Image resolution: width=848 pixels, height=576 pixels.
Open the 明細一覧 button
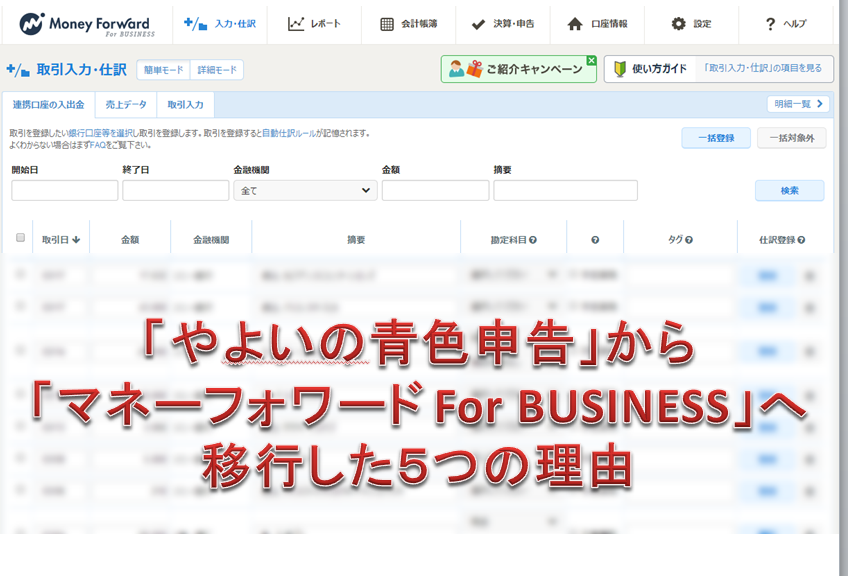tap(798, 104)
